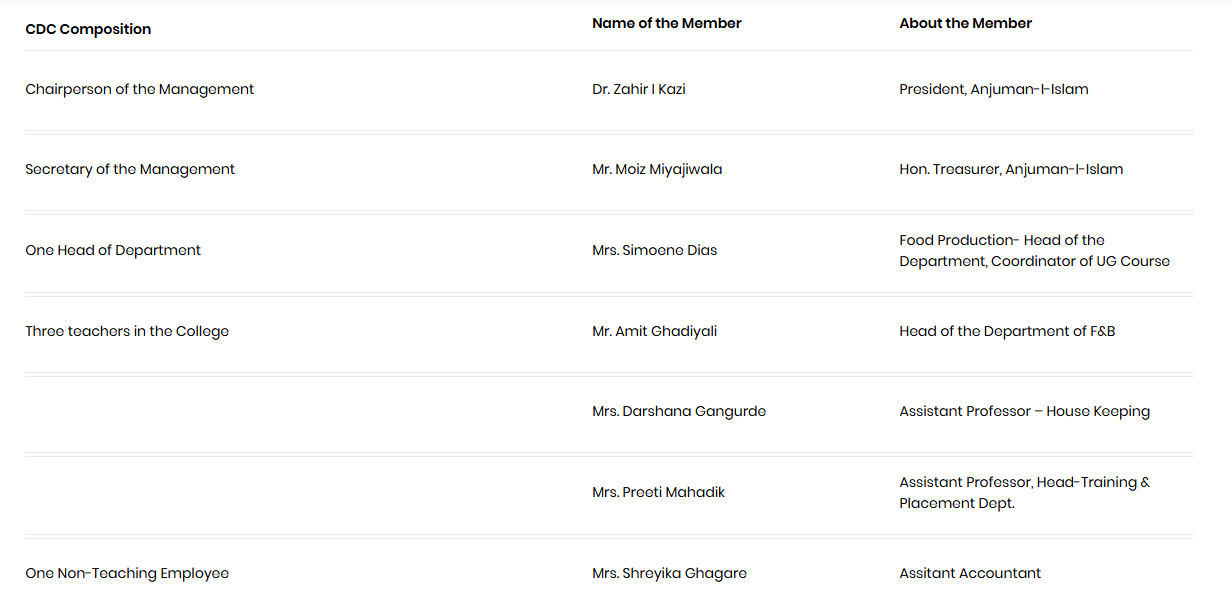Image resolution: width=1232 pixels, height=611 pixels.
Task: Click the CDC Composition column header
Action: coord(88,29)
